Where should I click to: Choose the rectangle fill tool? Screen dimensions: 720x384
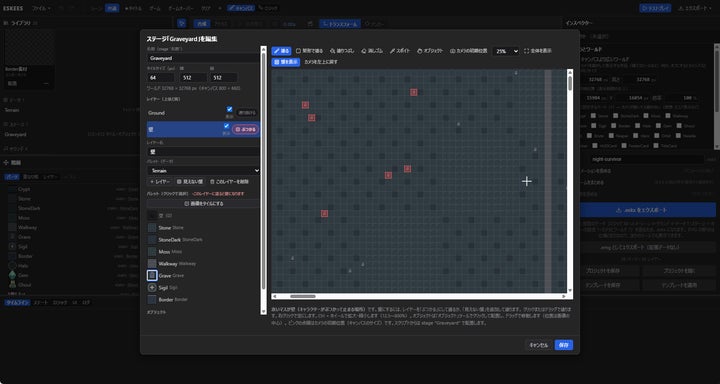pos(309,51)
